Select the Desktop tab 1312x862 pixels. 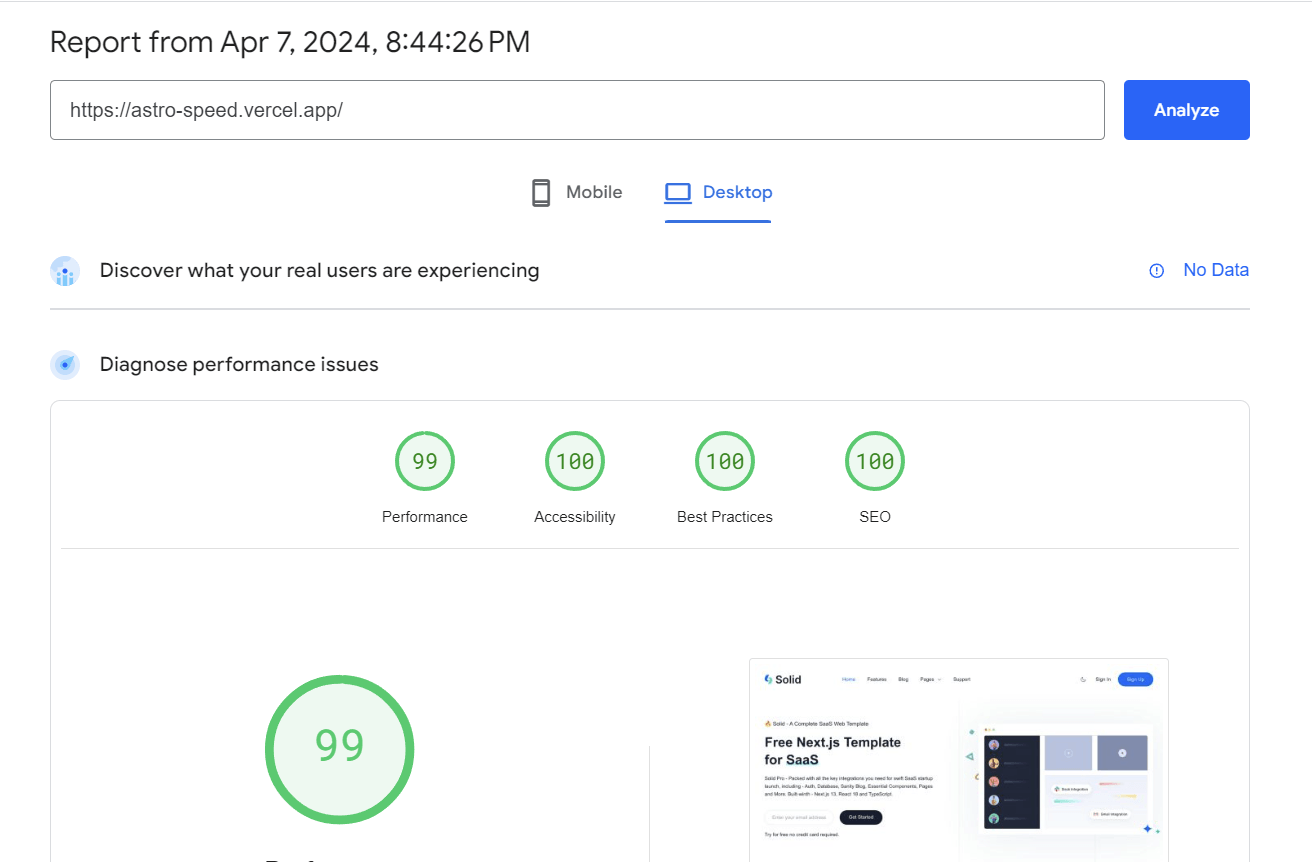point(718,192)
